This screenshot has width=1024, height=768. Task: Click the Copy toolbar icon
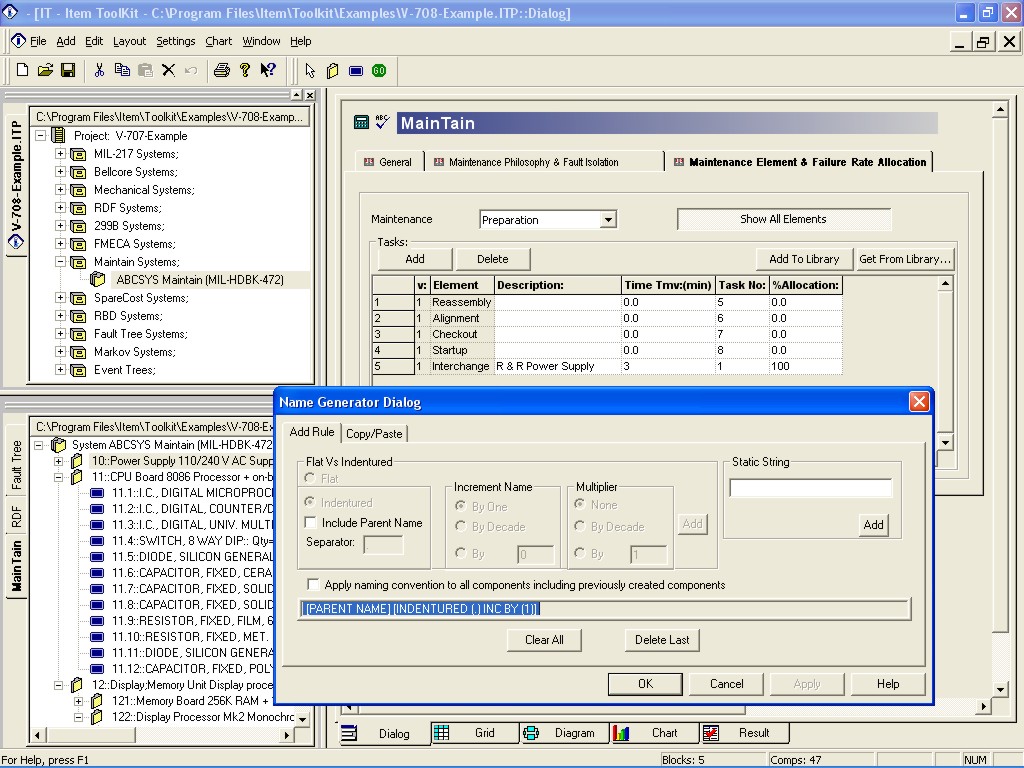coord(122,70)
